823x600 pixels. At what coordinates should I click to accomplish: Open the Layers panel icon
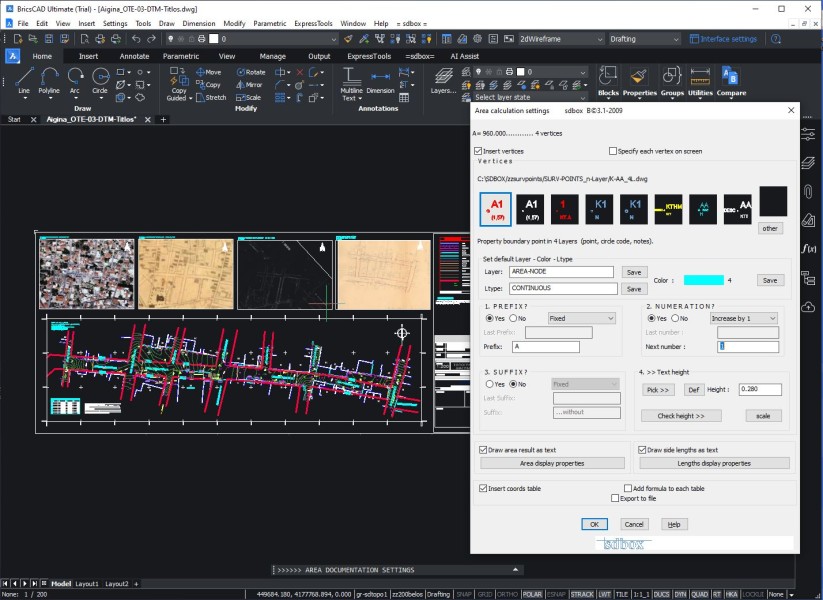[444, 81]
